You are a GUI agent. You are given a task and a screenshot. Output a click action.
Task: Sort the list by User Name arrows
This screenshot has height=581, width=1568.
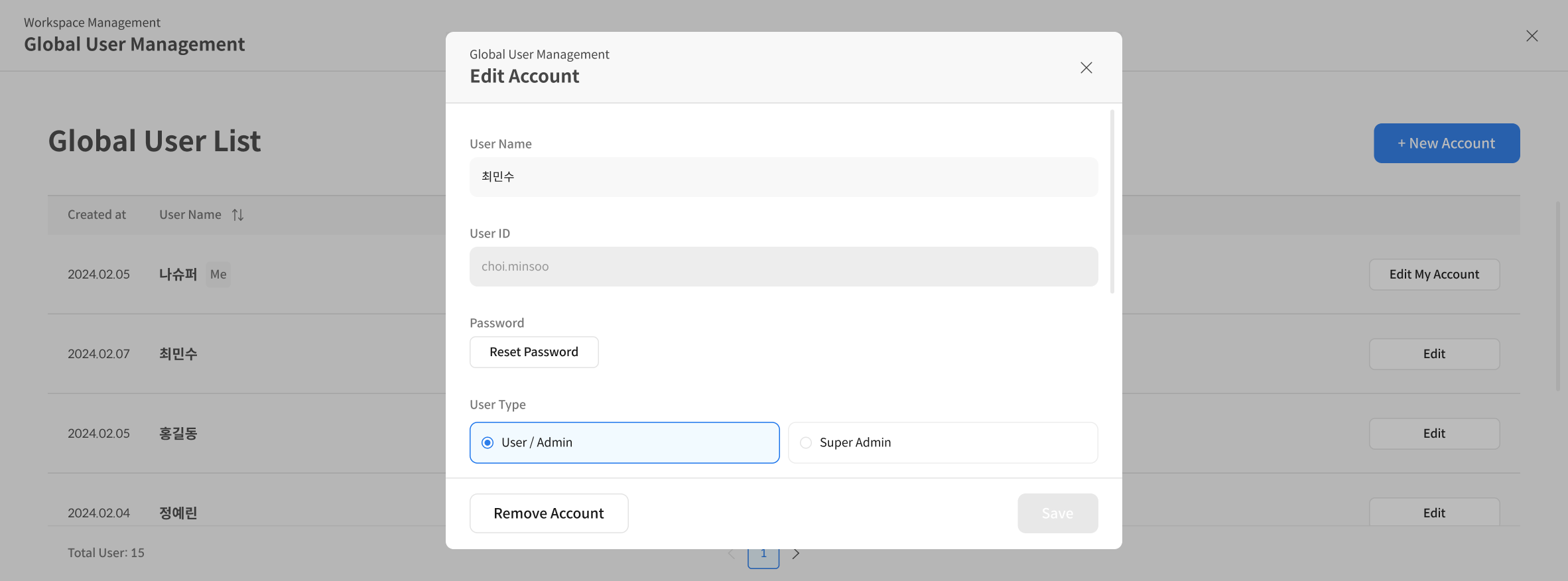click(237, 215)
